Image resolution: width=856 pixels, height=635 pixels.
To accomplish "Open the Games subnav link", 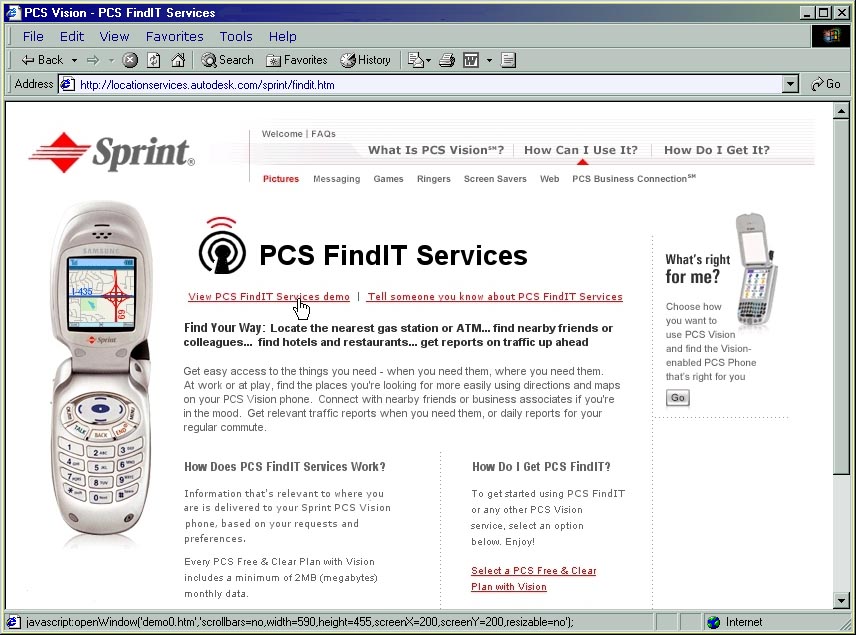I will pos(388,179).
